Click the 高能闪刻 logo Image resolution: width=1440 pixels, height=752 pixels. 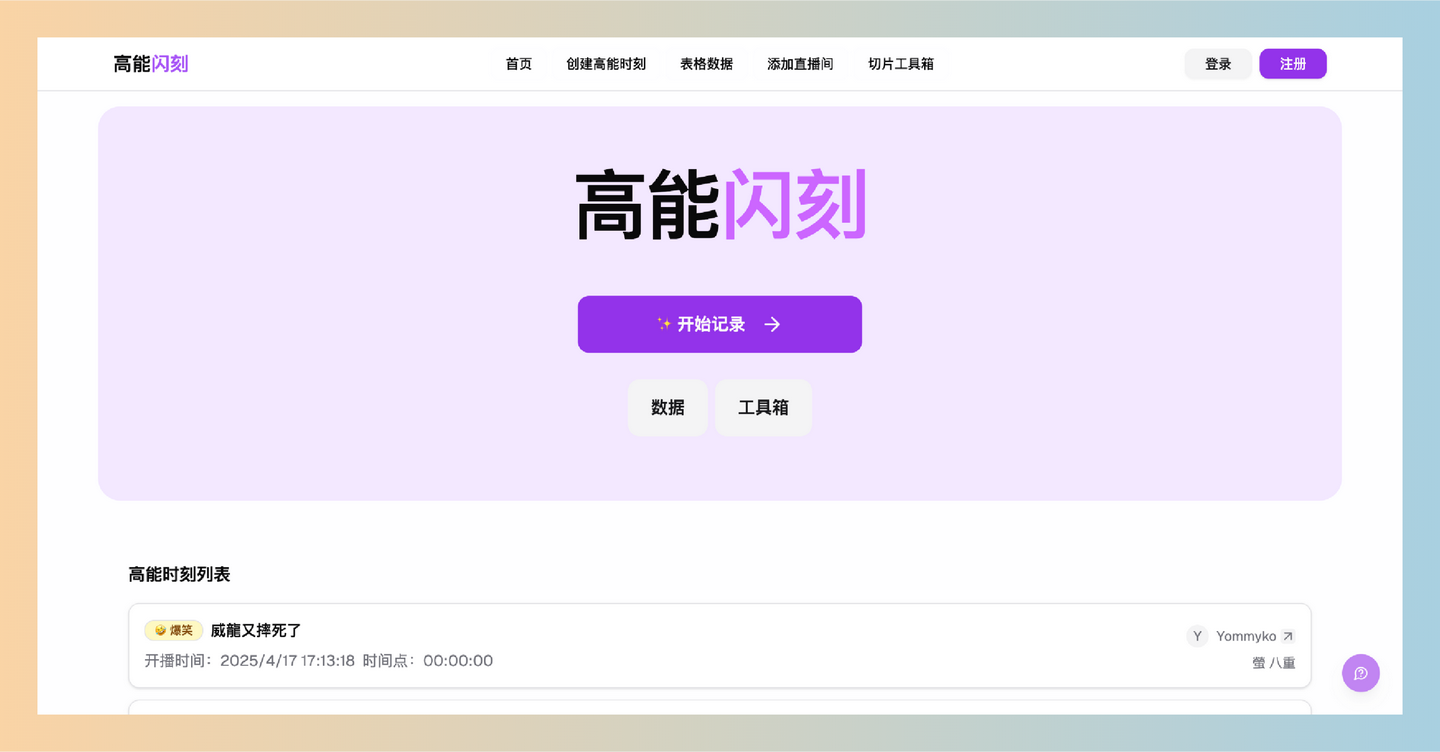pos(151,63)
